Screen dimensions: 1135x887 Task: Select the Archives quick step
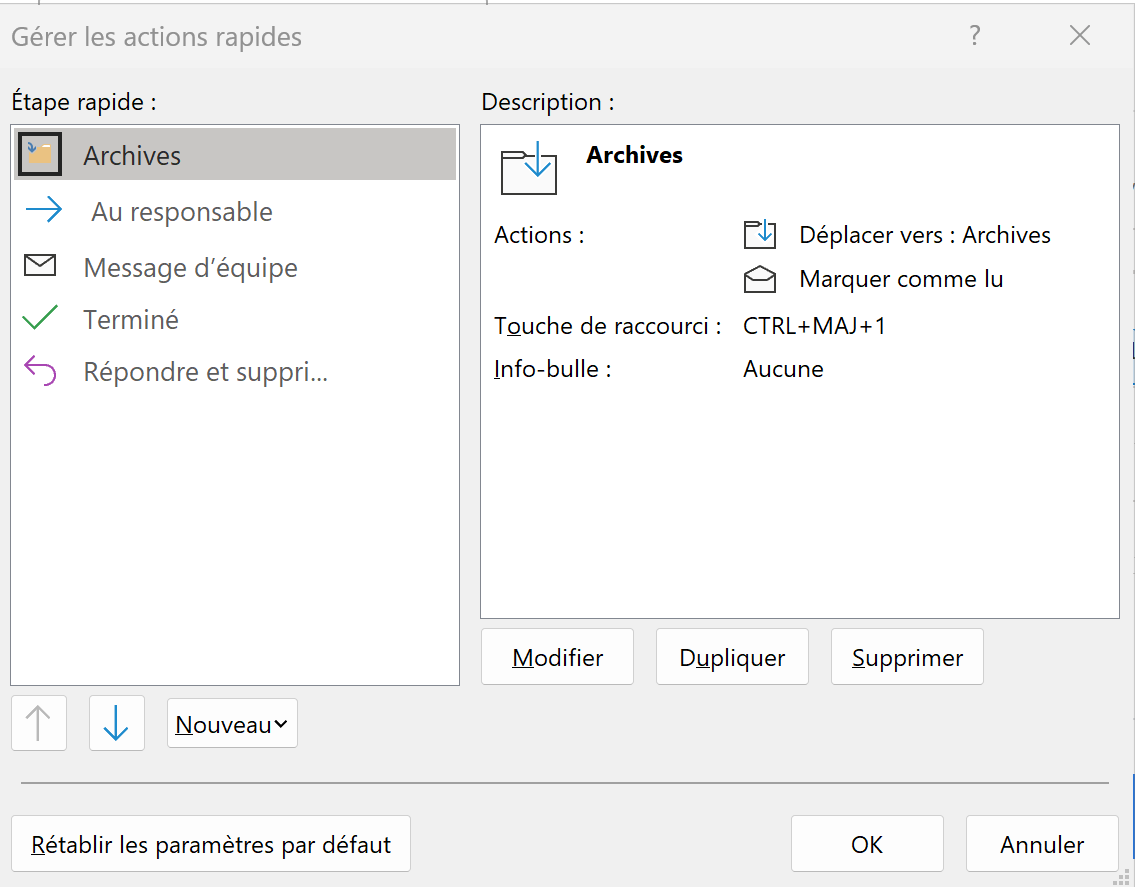(x=235, y=154)
